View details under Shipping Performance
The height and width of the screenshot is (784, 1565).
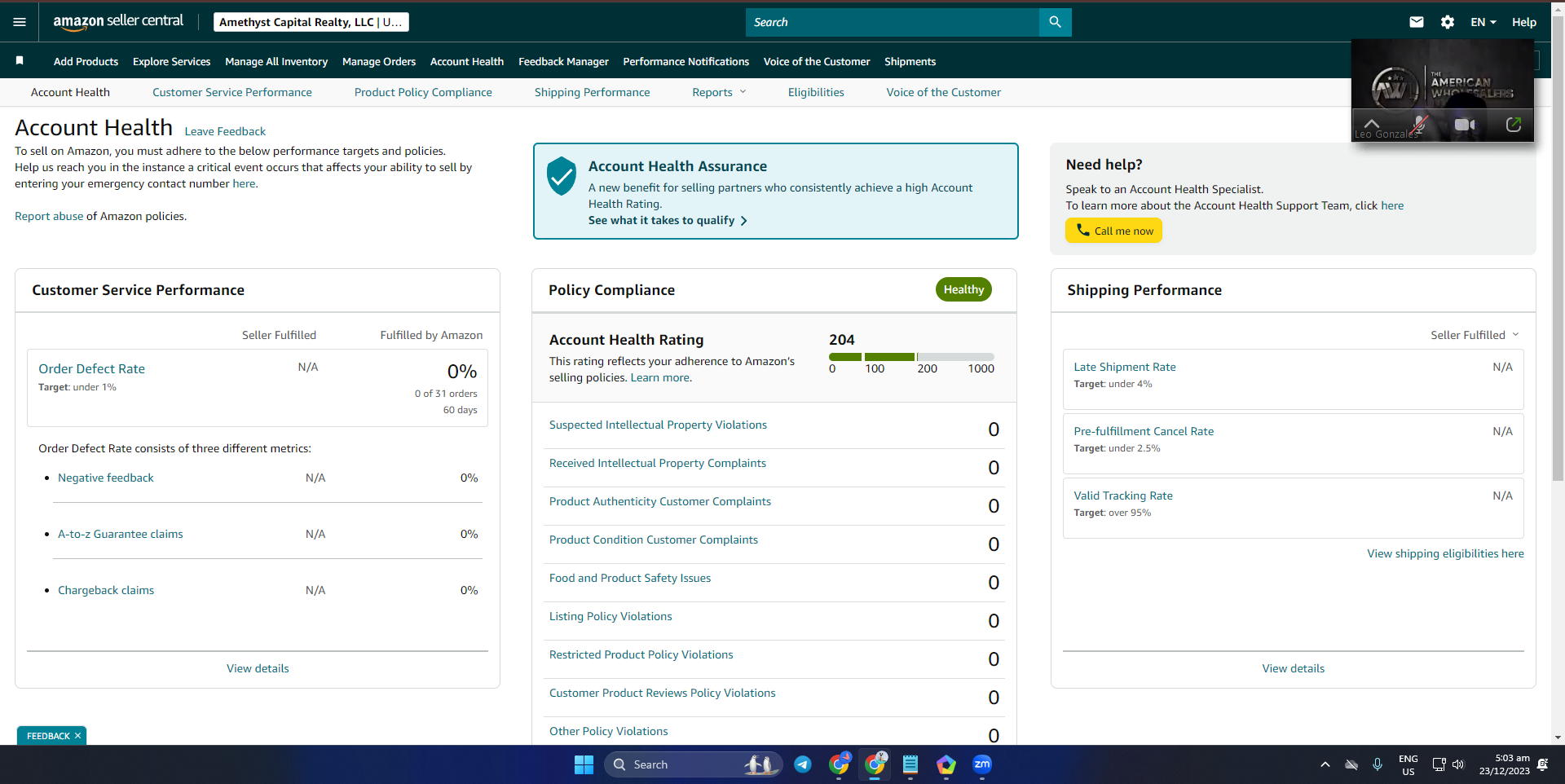[1294, 668]
